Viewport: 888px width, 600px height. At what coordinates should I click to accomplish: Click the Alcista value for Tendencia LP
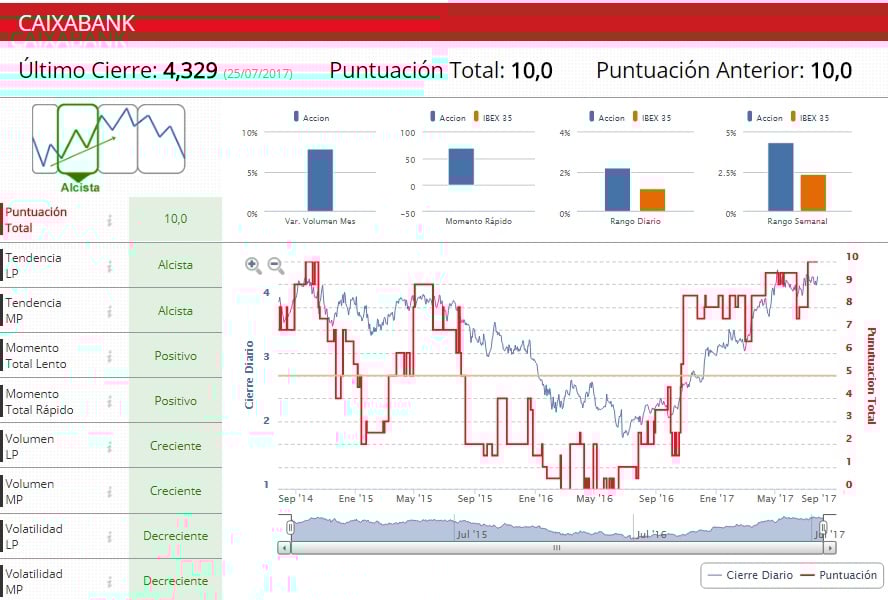pos(176,265)
